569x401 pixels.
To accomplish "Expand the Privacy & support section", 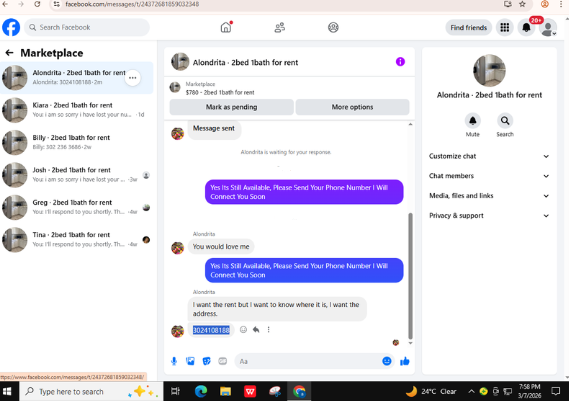I will click(x=489, y=216).
